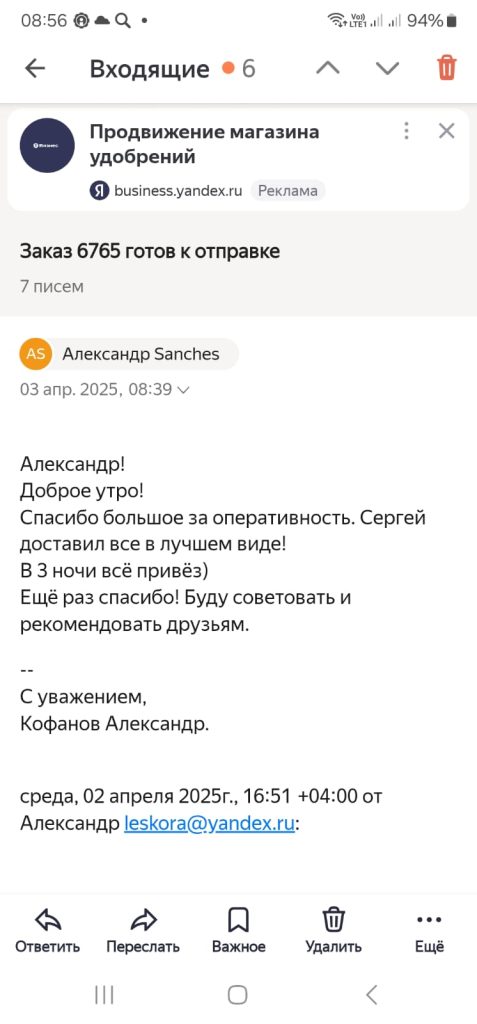Open previous message with up chevron
This screenshot has height=1024, width=477.
tap(328, 69)
